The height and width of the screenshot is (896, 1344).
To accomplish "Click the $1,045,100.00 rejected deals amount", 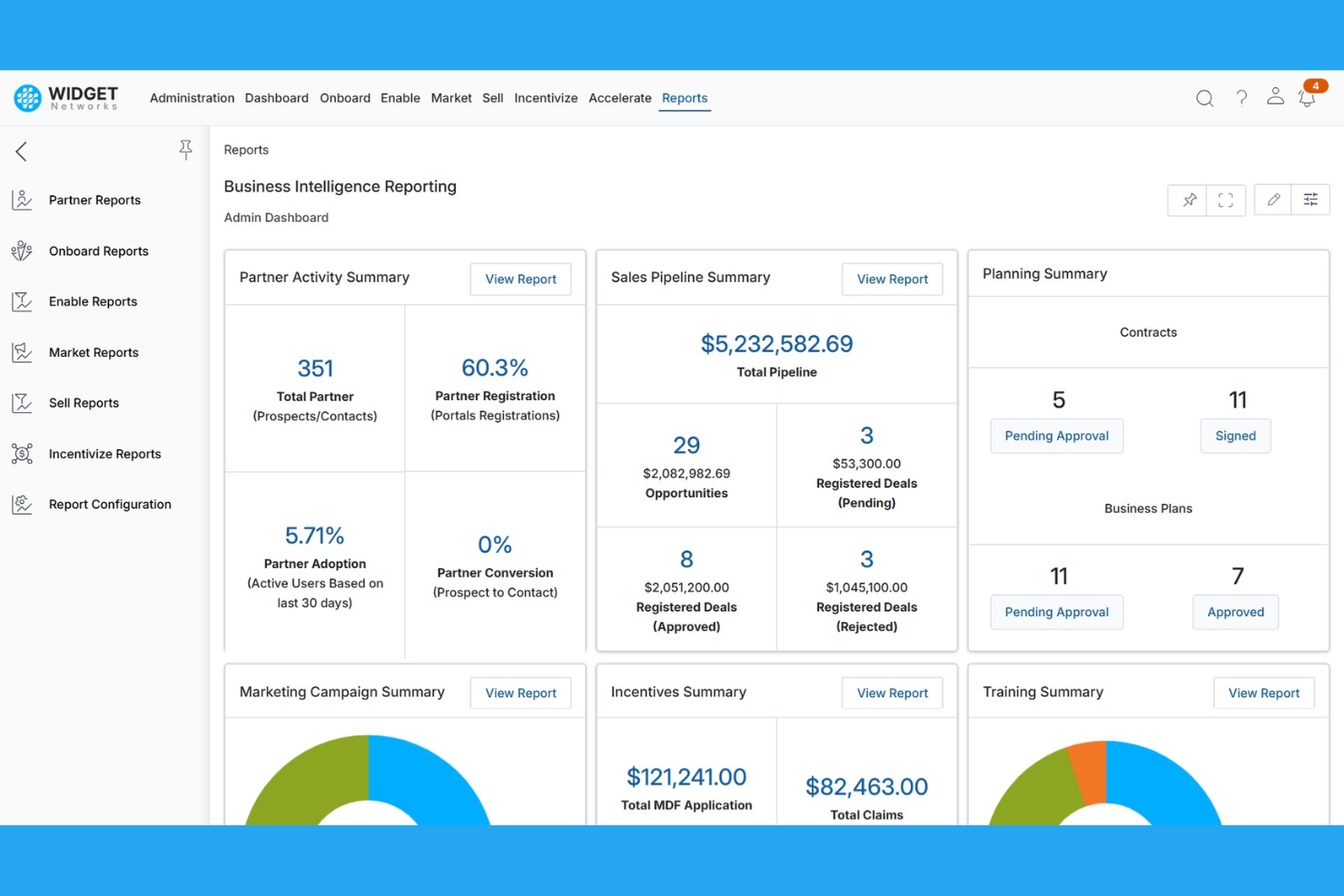I will point(866,587).
